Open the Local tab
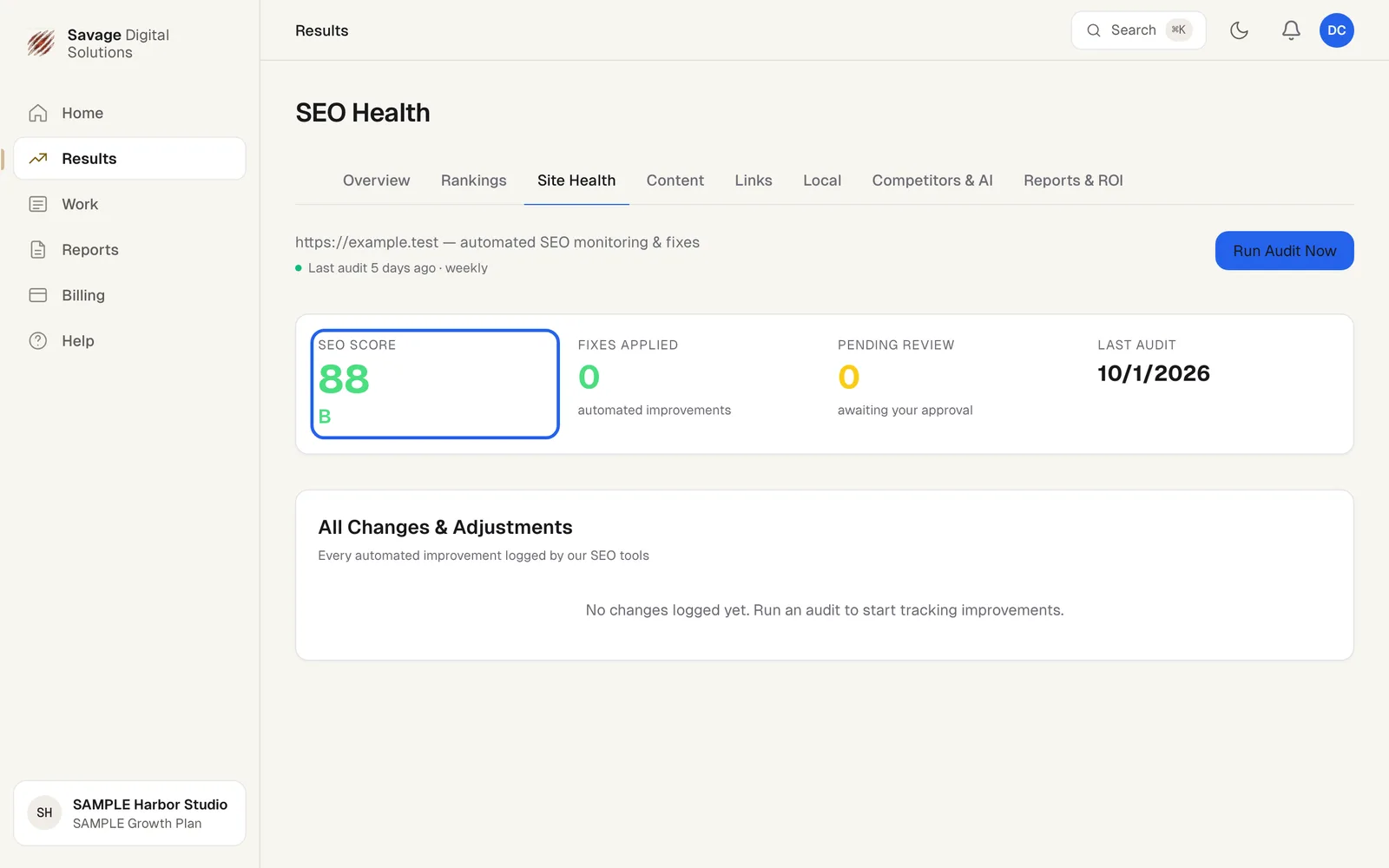This screenshot has width=1389, height=868. [x=822, y=181]
